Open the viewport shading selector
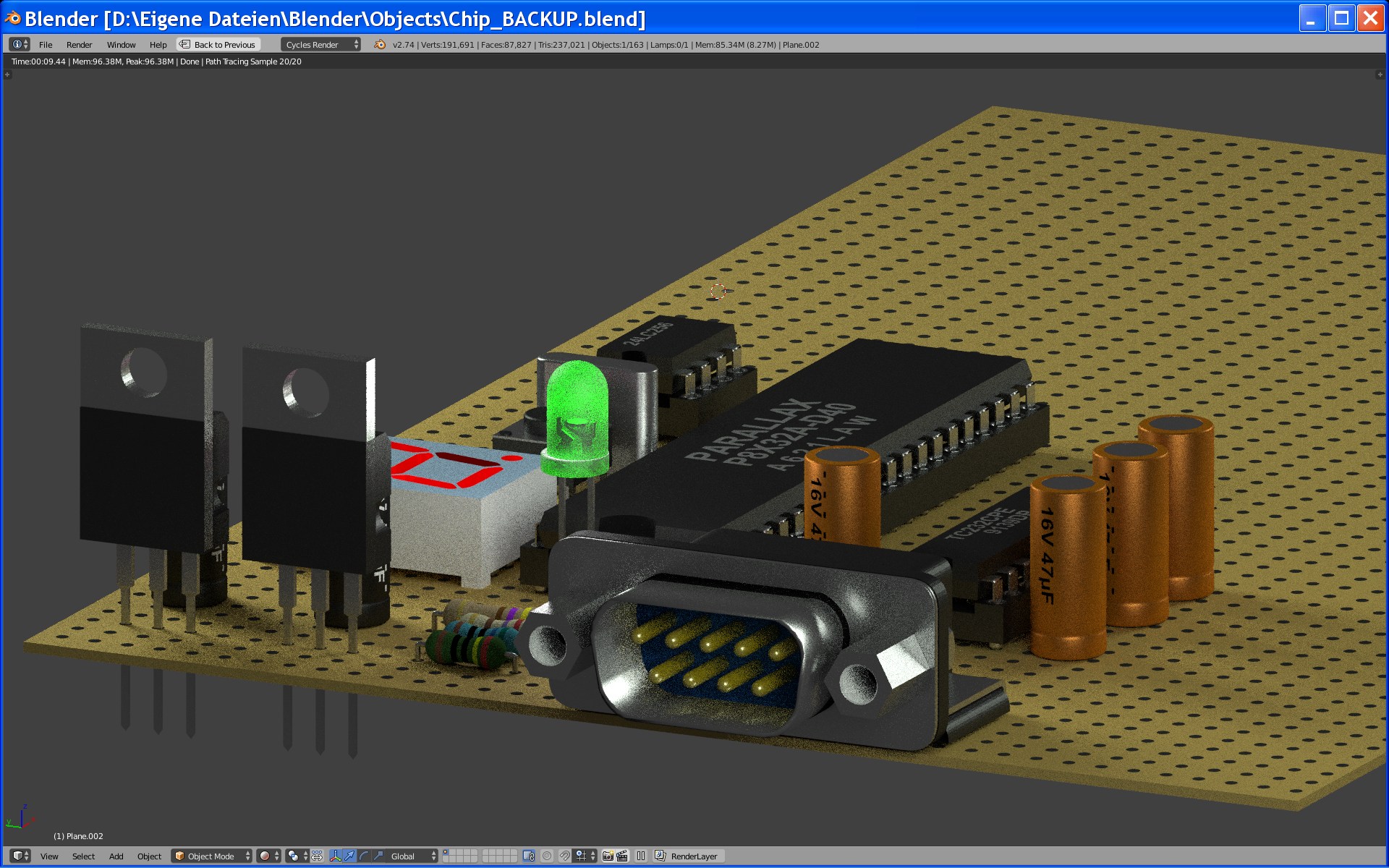This screenshot has height=868, width=1389. 269,856
